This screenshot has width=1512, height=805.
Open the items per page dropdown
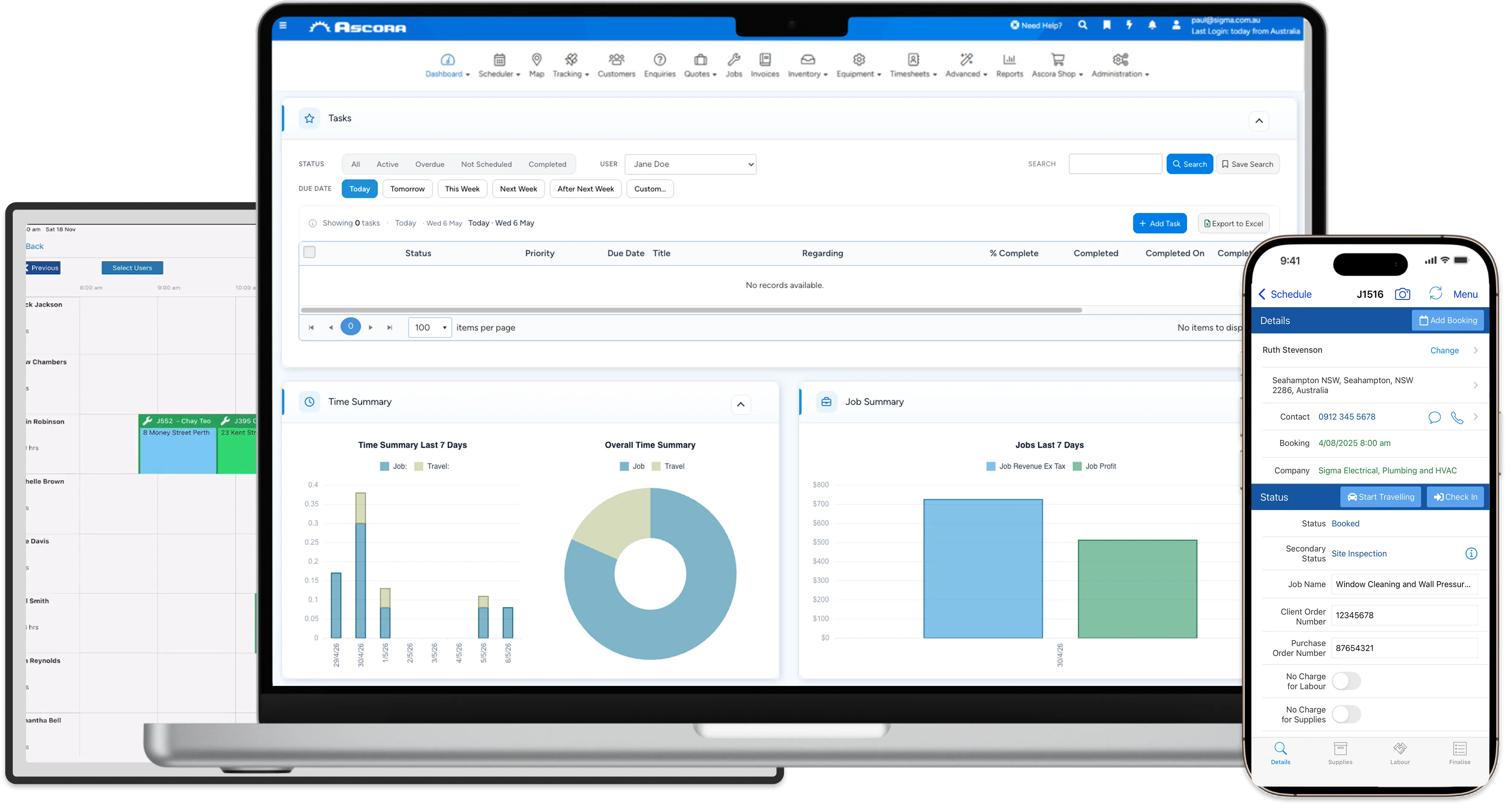[x=430, y=328]
